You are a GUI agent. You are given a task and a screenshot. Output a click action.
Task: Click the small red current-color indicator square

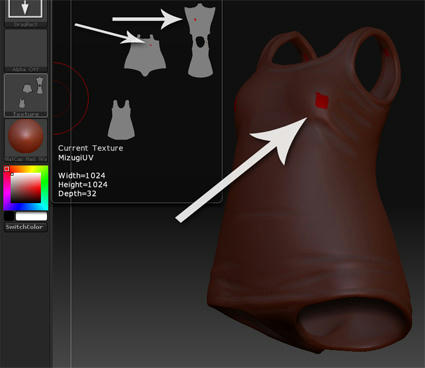tap(6, 169)
